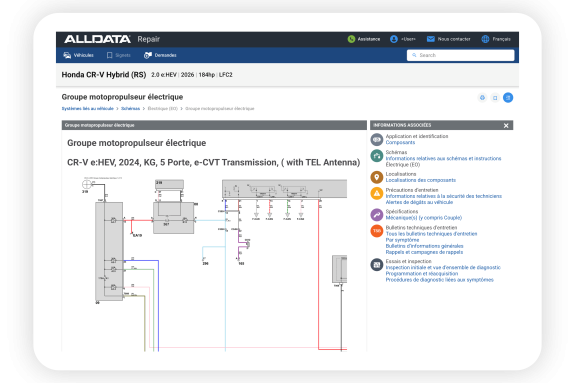Image resolution: width=575 pixels, height=383 pixels.
Task: Open the Composants link
Action: 400,142
